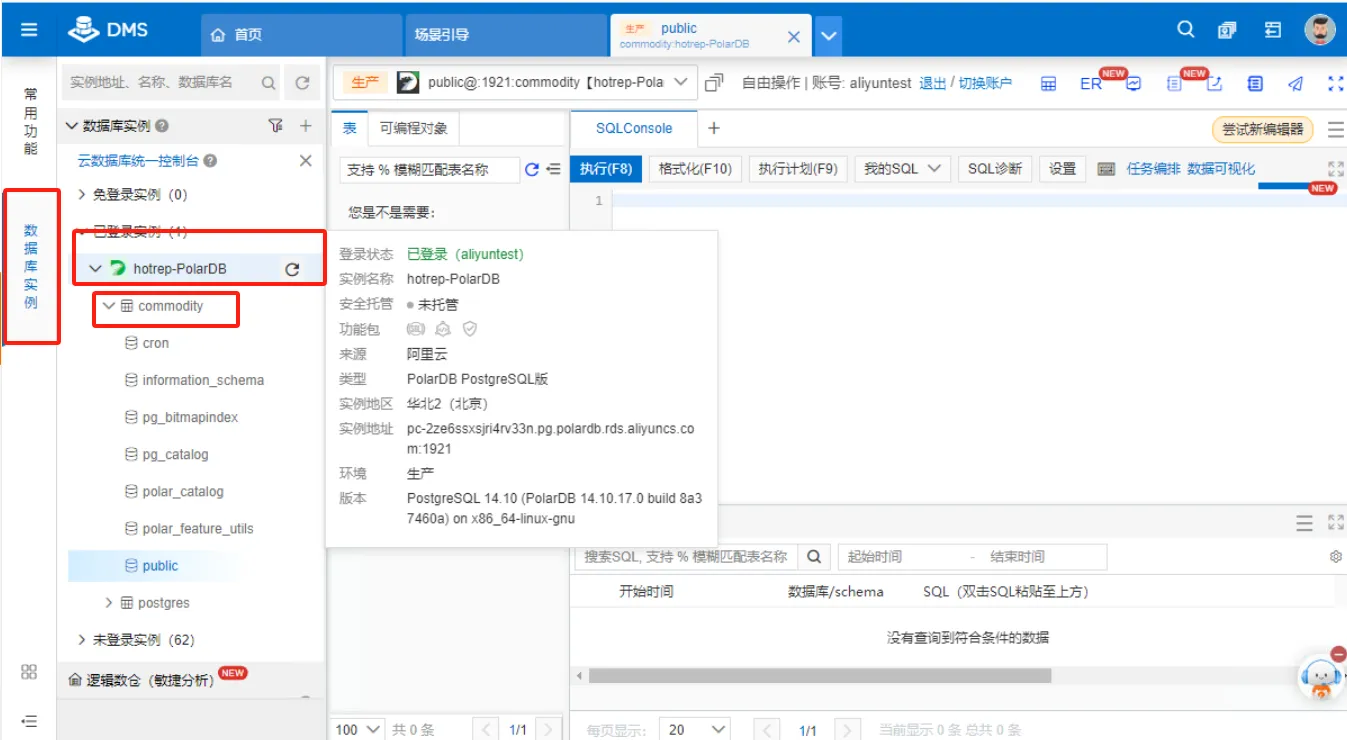Click the user avatar in top bar

[x=1320, y=30]
